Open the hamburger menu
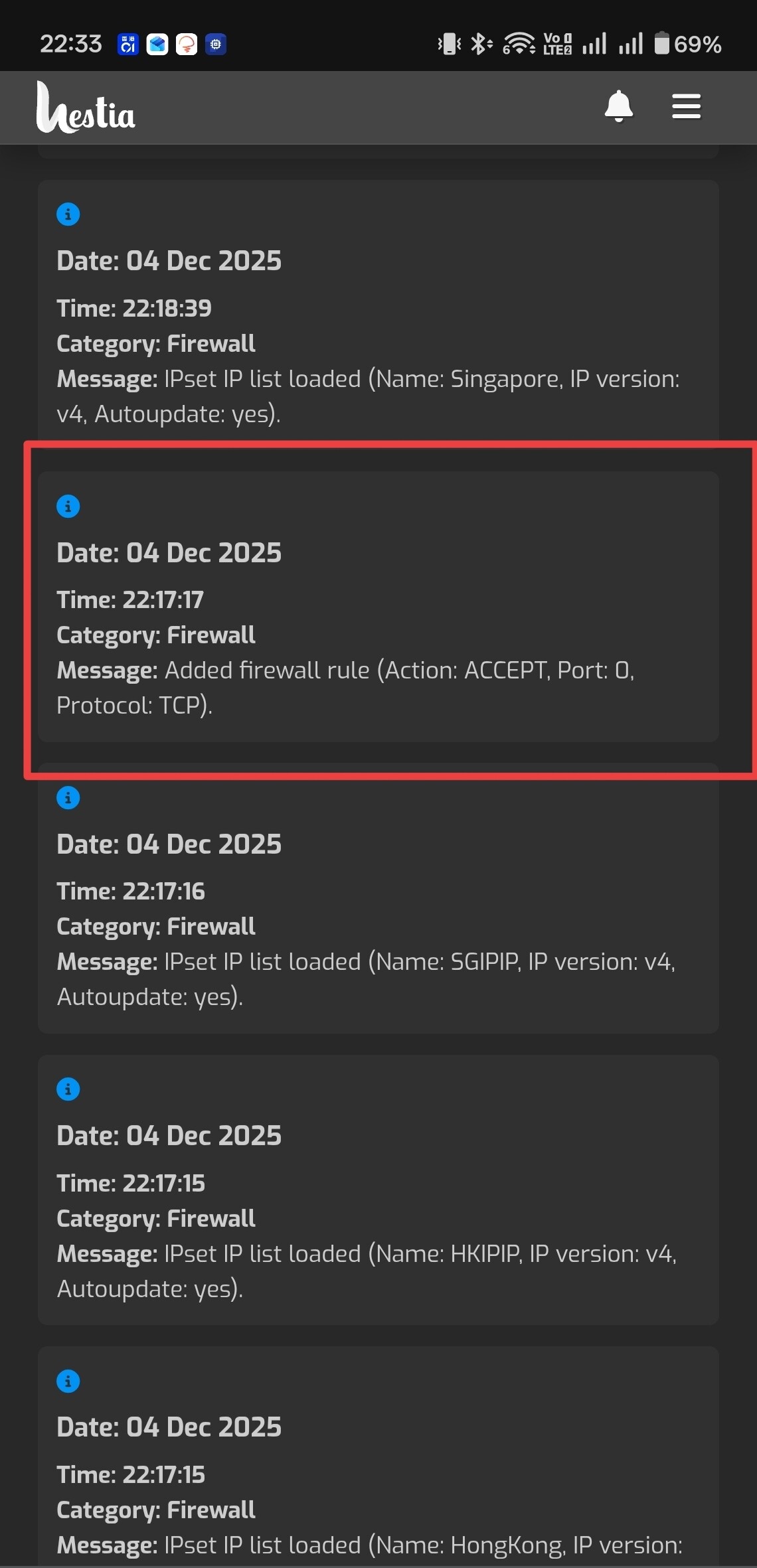The height and width of the screenshot is (1568, 757). coord(686,106)
